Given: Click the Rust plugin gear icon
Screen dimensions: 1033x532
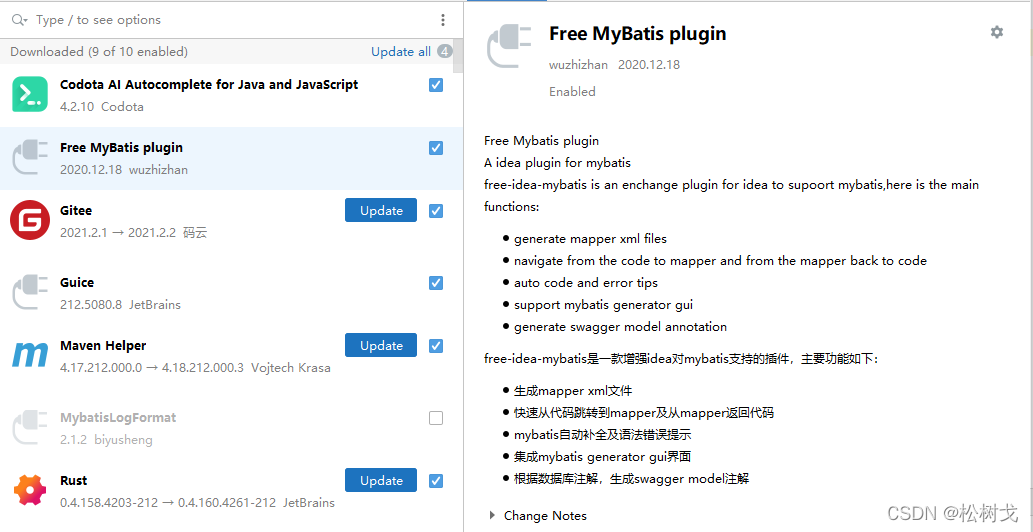Looking at the screenshot, I should [30, 490].
